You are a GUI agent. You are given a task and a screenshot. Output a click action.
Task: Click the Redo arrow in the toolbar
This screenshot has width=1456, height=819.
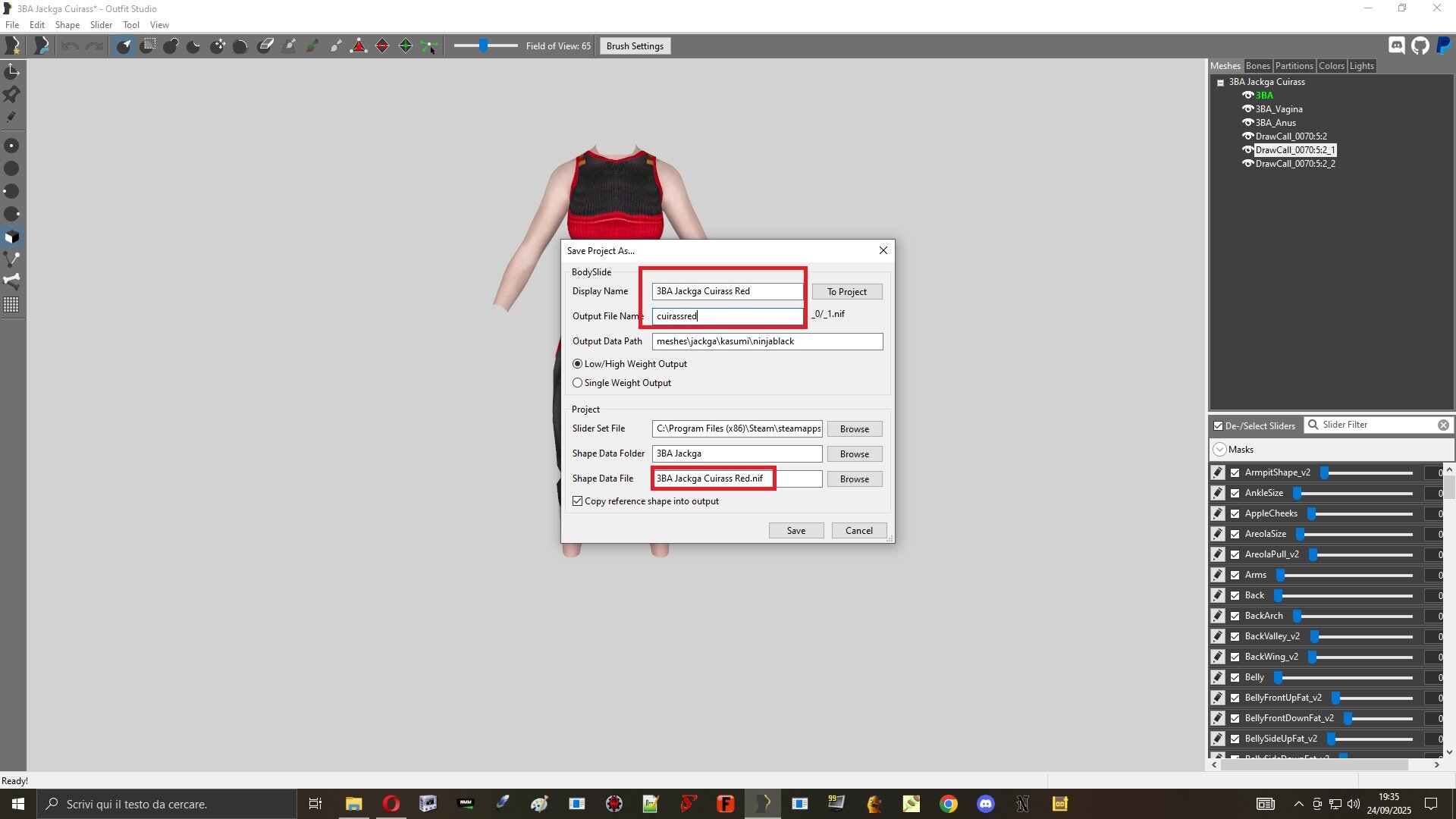(95, 46)
